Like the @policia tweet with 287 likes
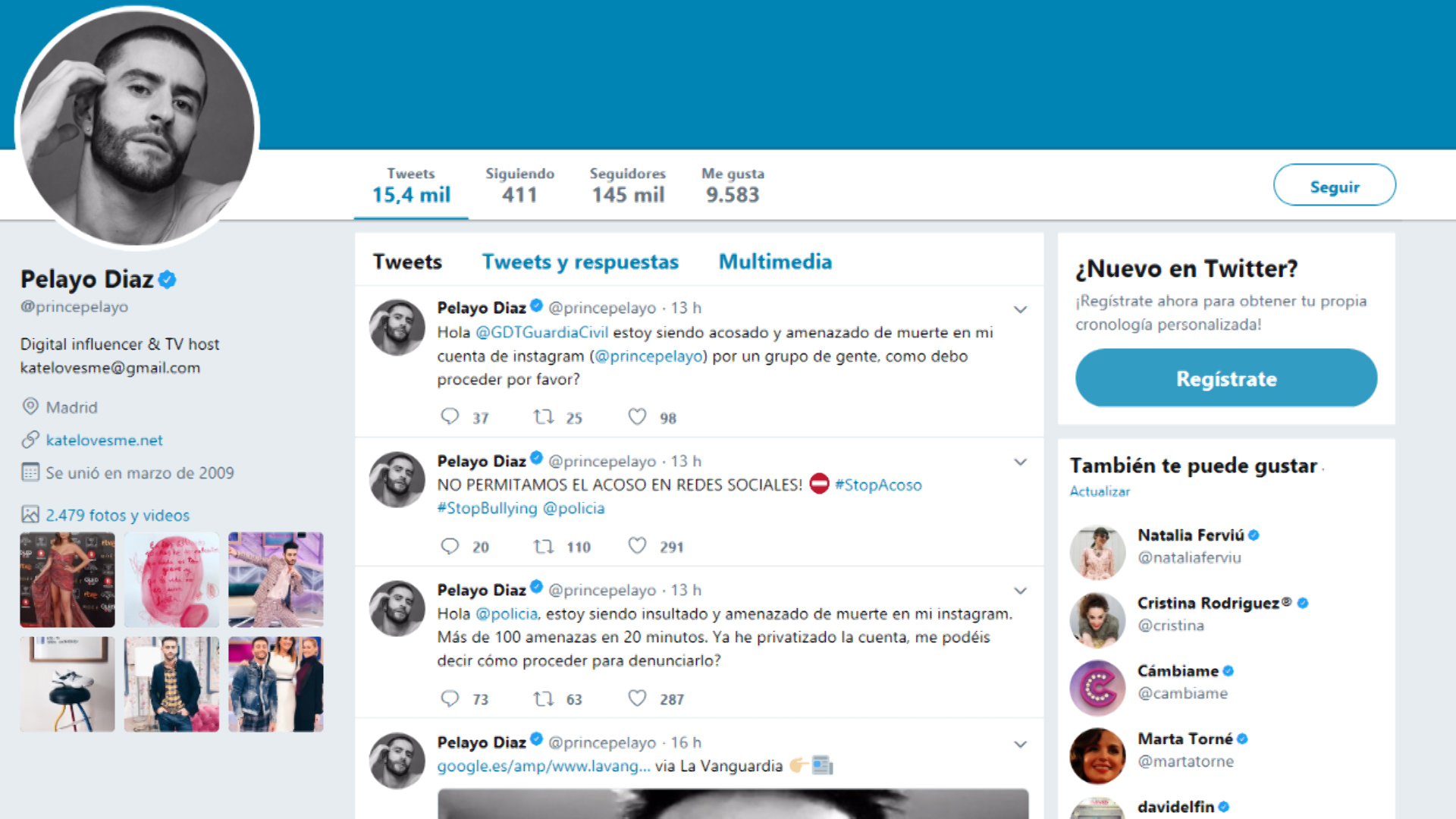This screenshot has width=1456, height=819. 637,698
